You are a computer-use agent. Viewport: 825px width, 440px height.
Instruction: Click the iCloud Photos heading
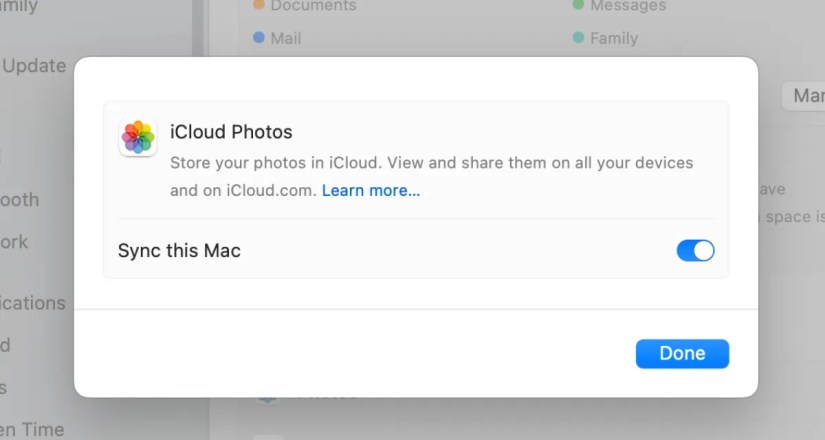click(231, 132)
